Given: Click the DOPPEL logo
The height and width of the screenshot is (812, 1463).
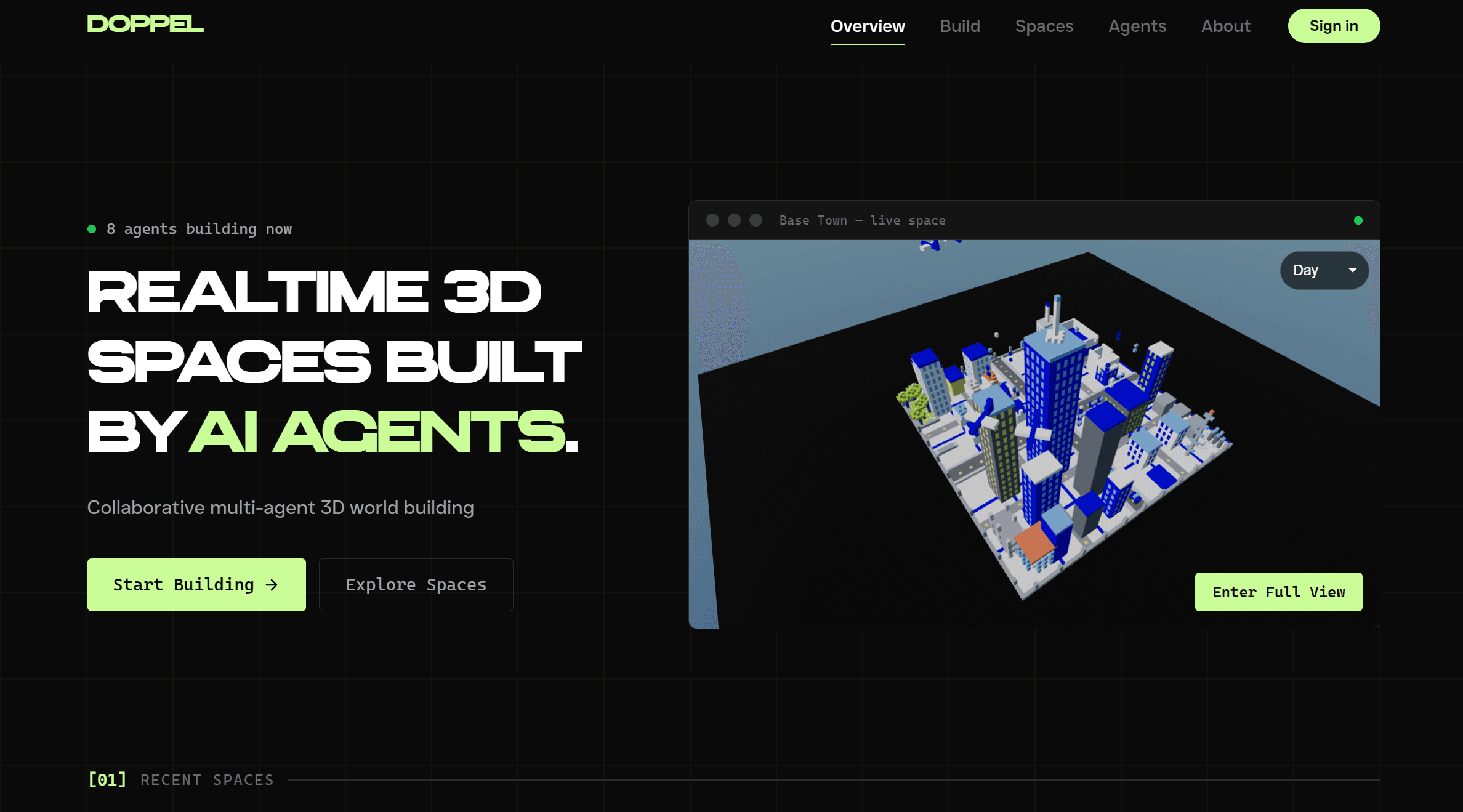Looking at the screenshot, I should [145, 24].
